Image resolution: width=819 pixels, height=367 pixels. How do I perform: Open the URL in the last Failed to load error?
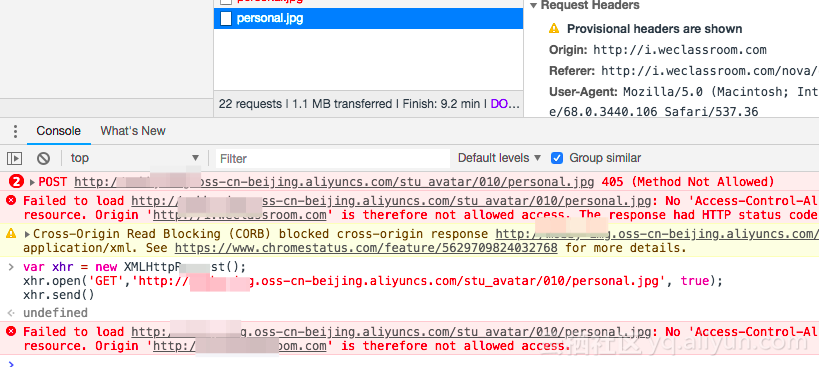click(391, 332)
